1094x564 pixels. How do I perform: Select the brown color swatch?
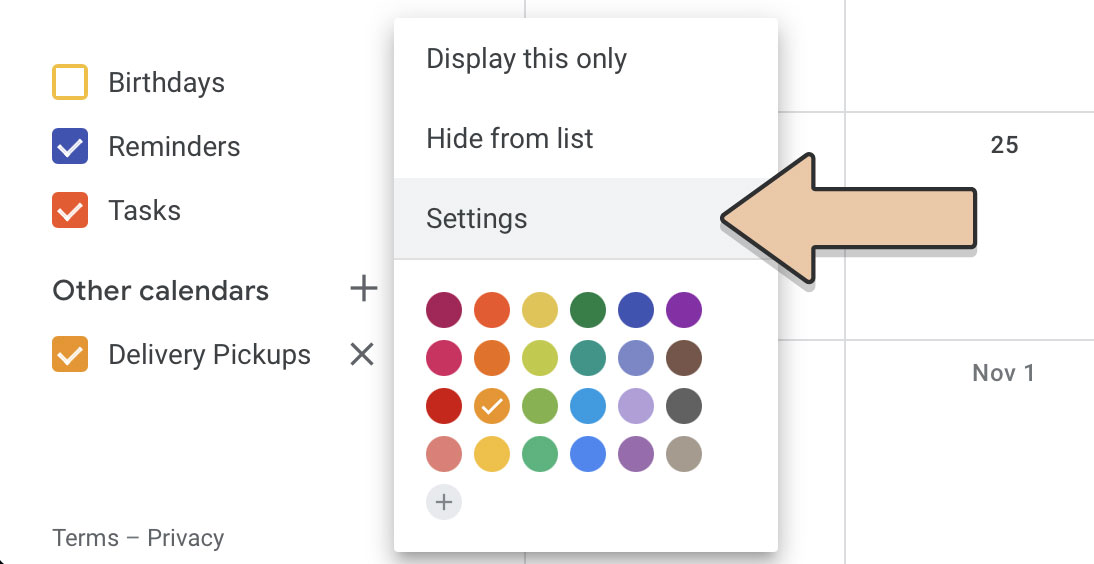684,358
